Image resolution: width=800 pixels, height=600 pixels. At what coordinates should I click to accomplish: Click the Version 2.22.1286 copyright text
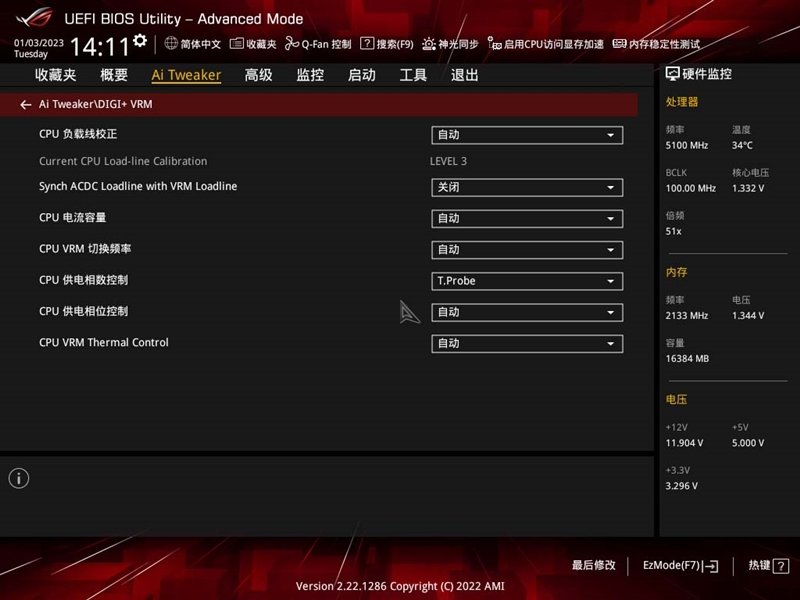point(400,586)
